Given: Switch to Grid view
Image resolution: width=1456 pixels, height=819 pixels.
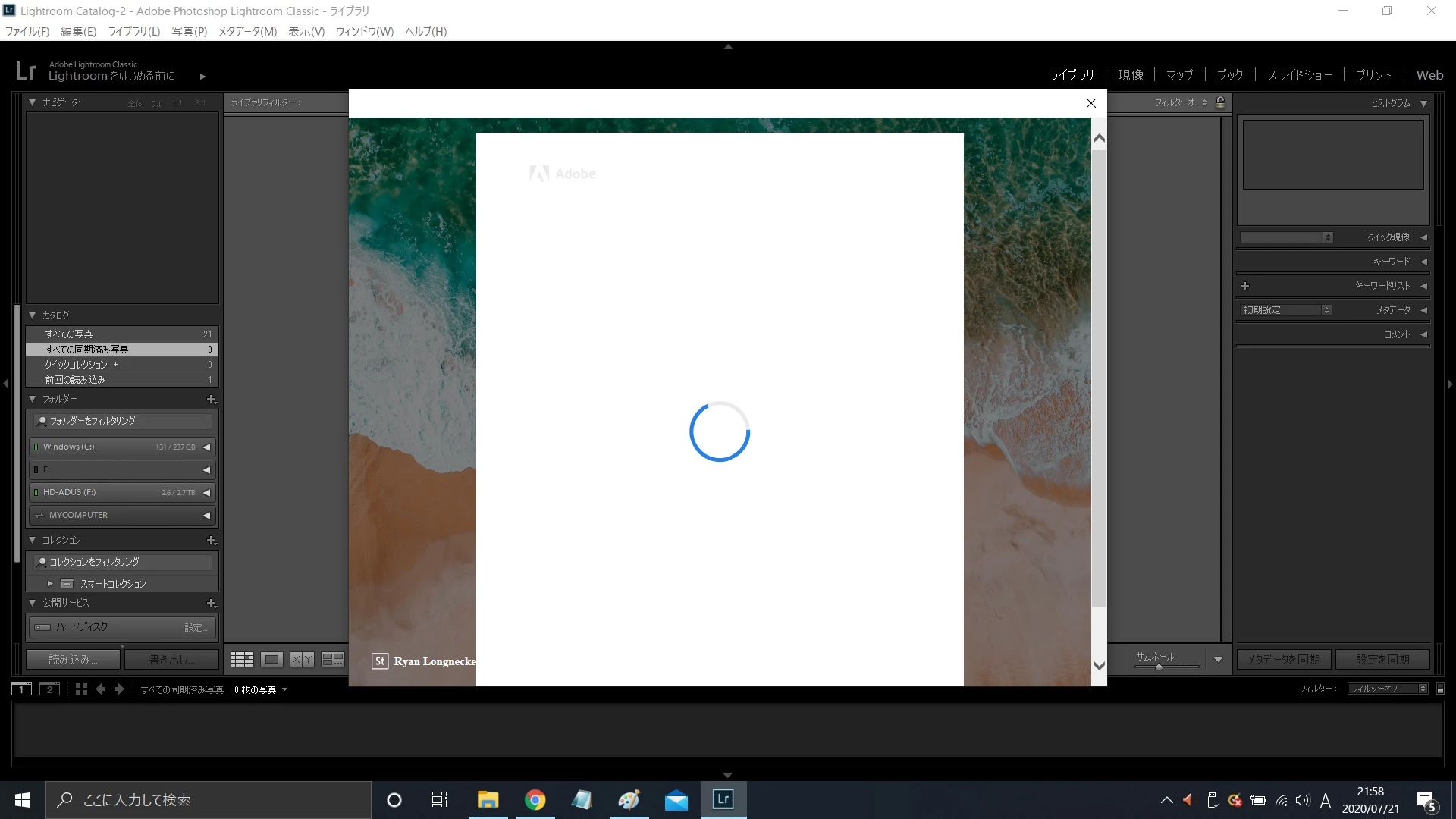Looking at the screenshot, I should click(242, 660).
